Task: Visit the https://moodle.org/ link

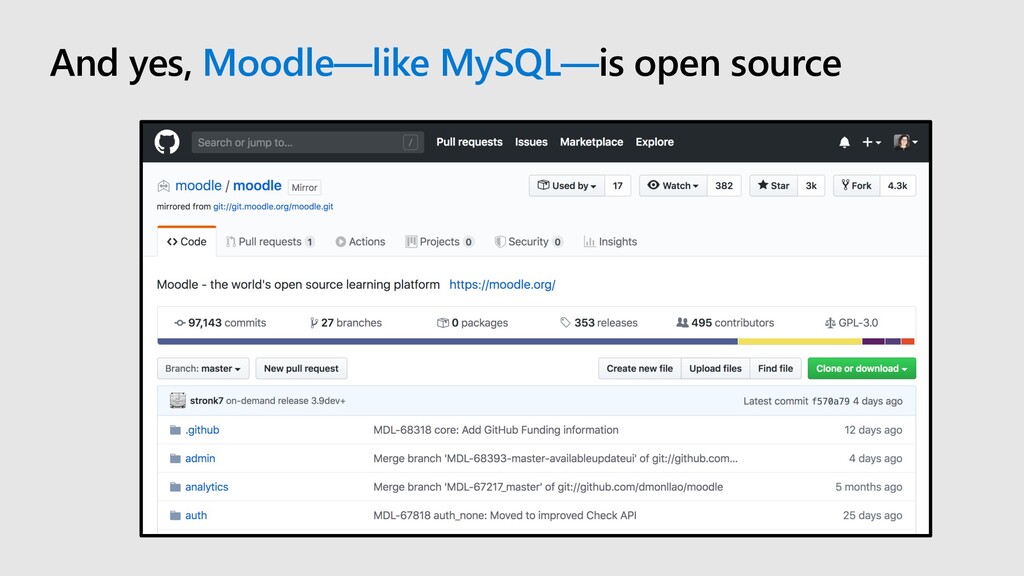Action: (x=502, y=285)
